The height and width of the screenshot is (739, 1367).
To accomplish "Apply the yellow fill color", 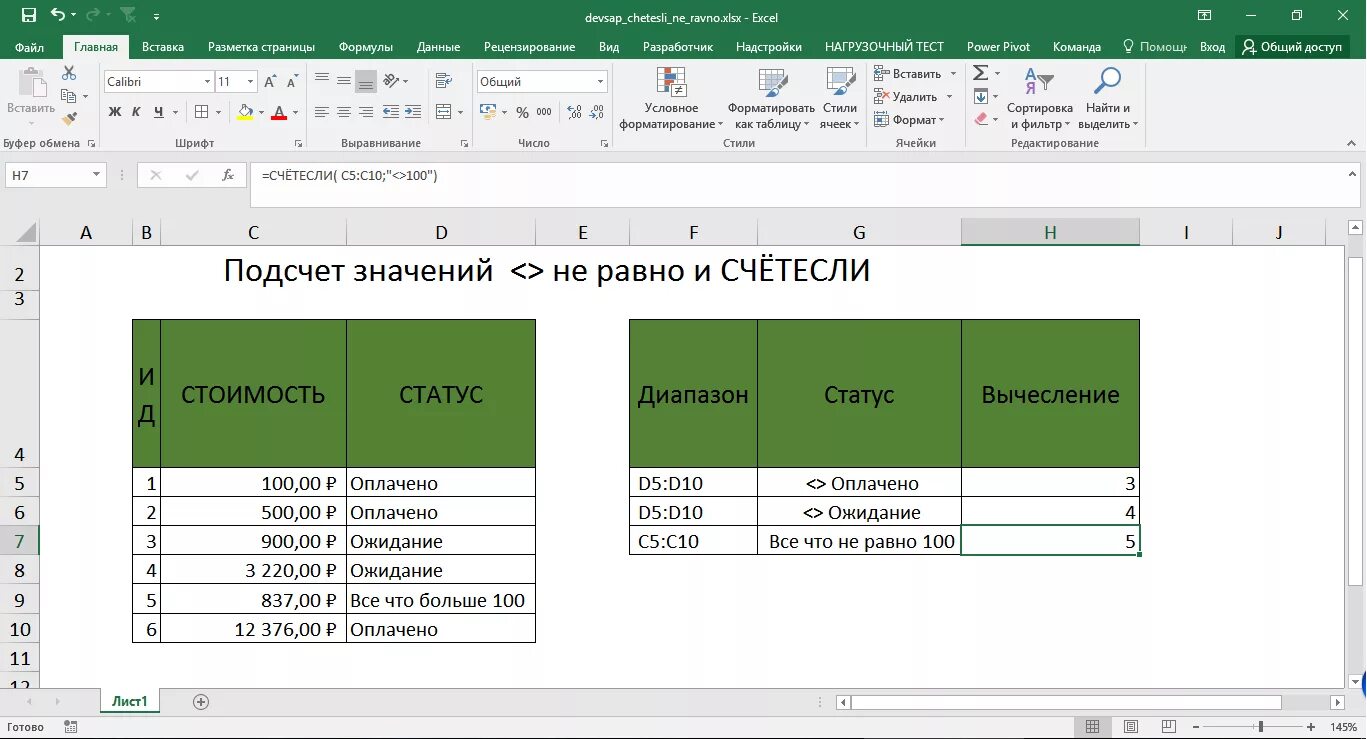I will (x=245, y=112).
